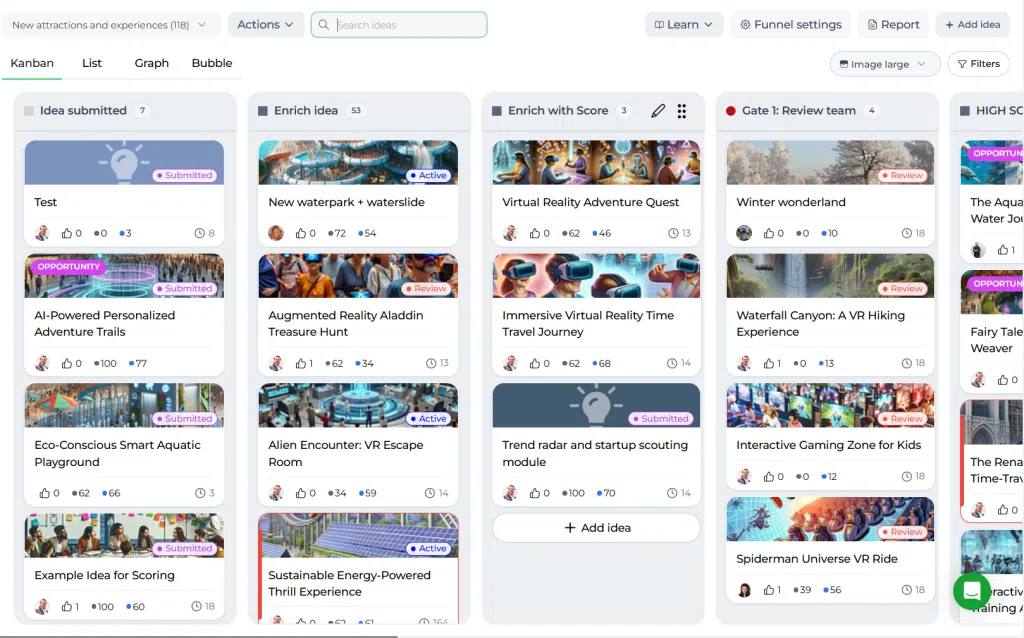1024x638 pixels.
Task: Click the thumbs-up icon on the Test card
Action: [x=67, y=233]
